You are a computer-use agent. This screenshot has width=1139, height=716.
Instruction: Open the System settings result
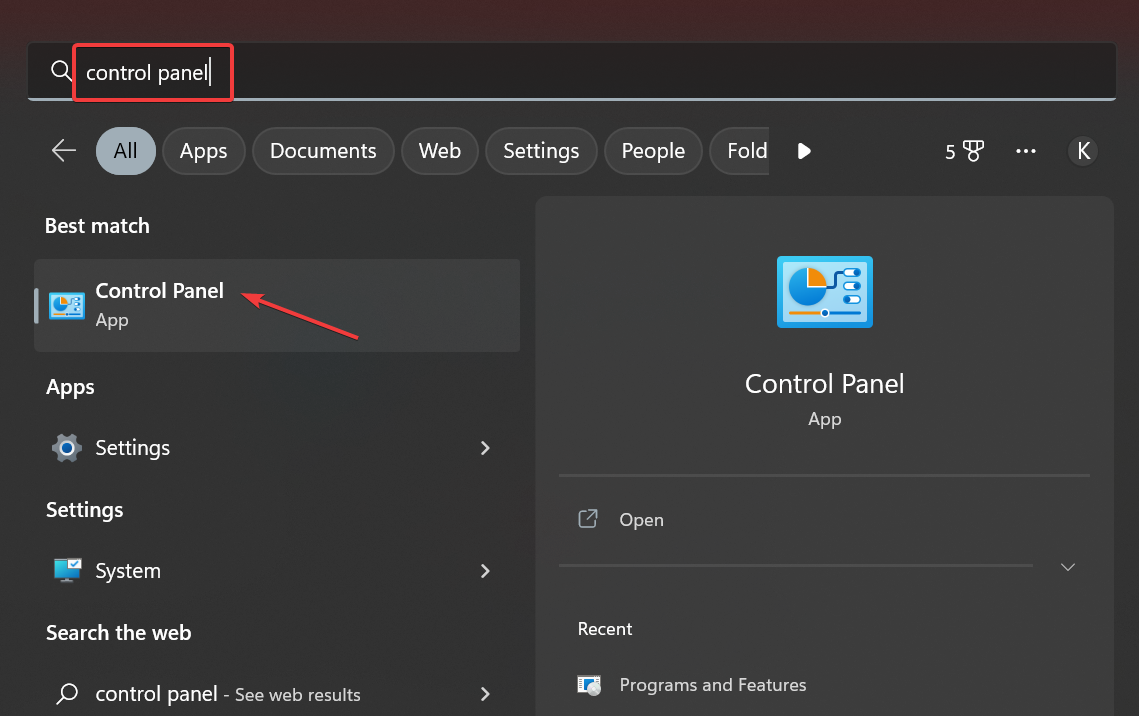(277, 571)
